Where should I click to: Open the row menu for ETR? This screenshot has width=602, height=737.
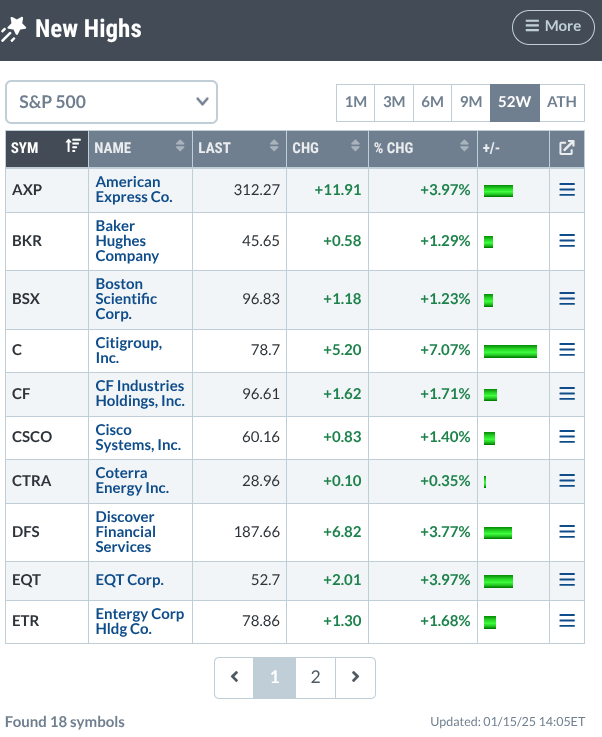567,621
